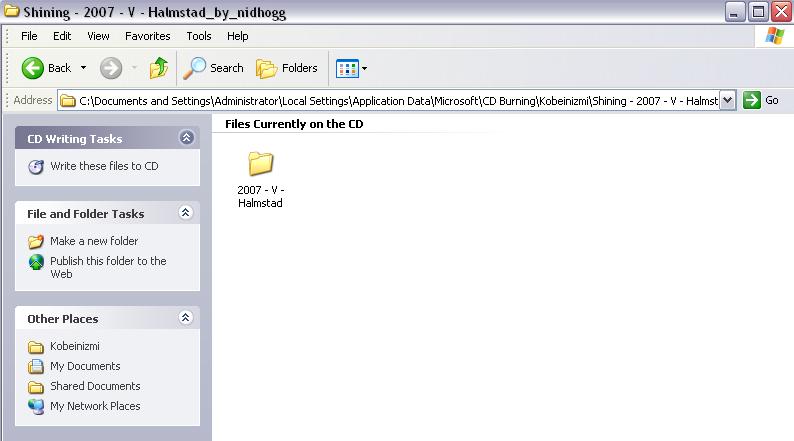The height and width of the screenshot is (441, 794).
Task: Click Publish this folder to the Web
Action: click(108, 267)
